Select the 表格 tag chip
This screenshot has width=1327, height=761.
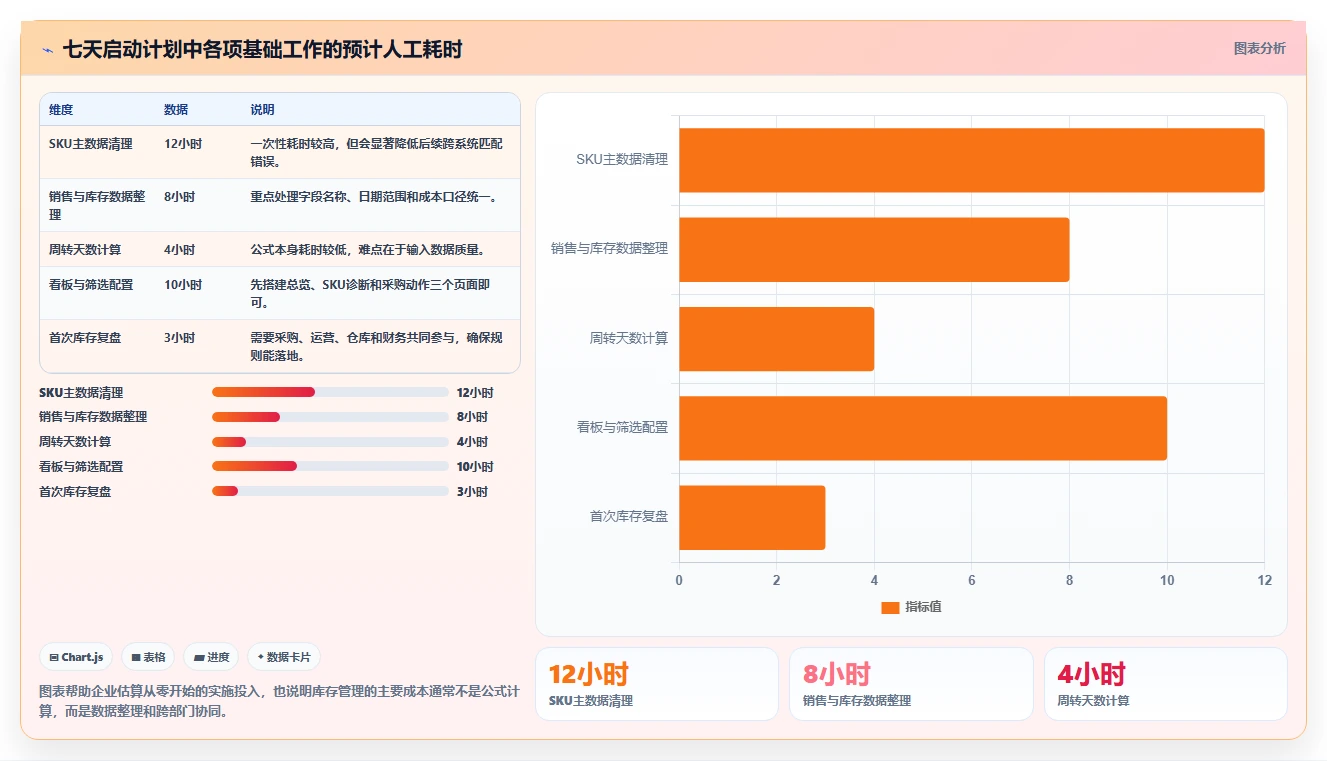147,657
